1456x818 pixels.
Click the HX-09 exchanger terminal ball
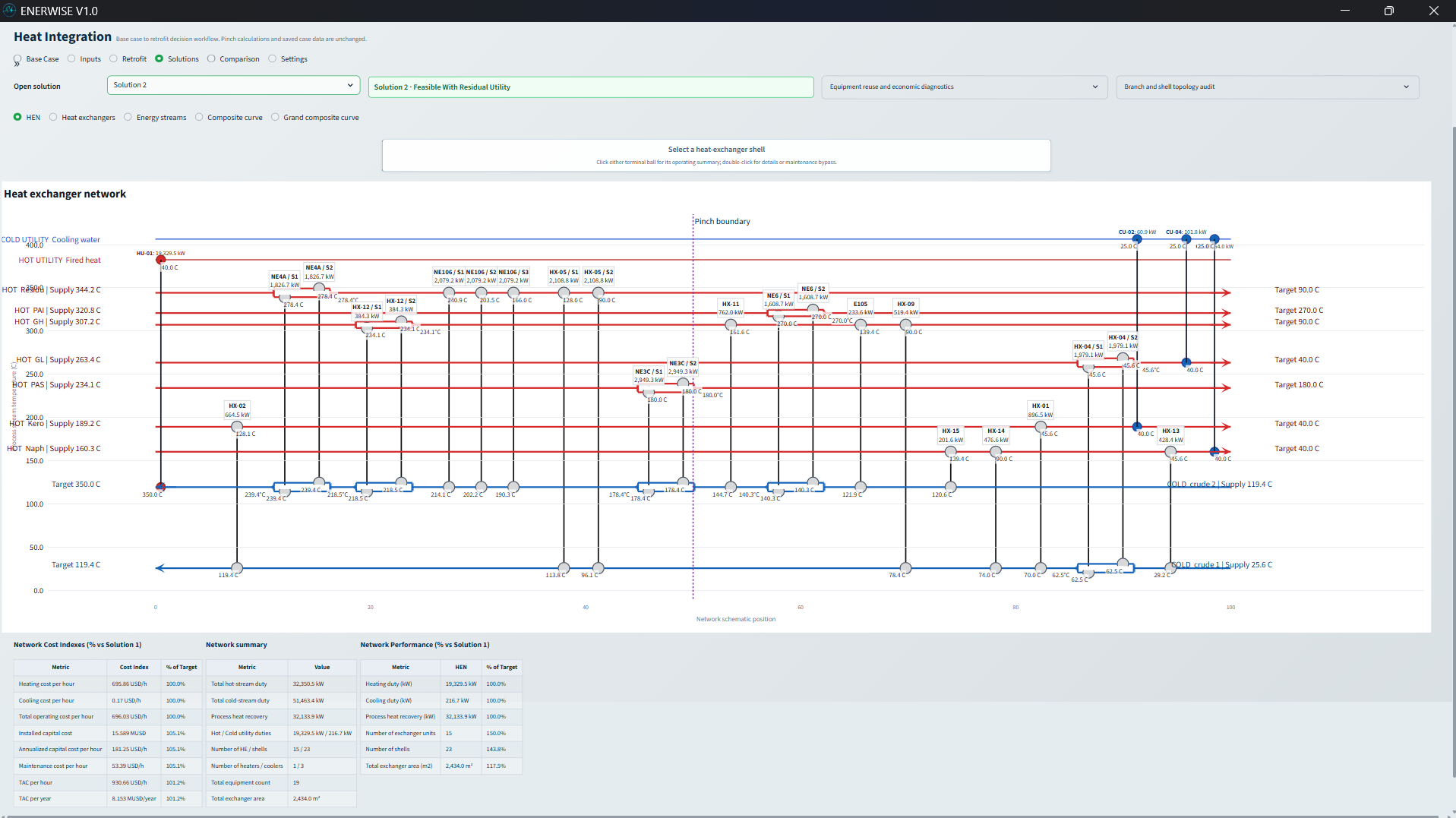[x=905, y=324]
